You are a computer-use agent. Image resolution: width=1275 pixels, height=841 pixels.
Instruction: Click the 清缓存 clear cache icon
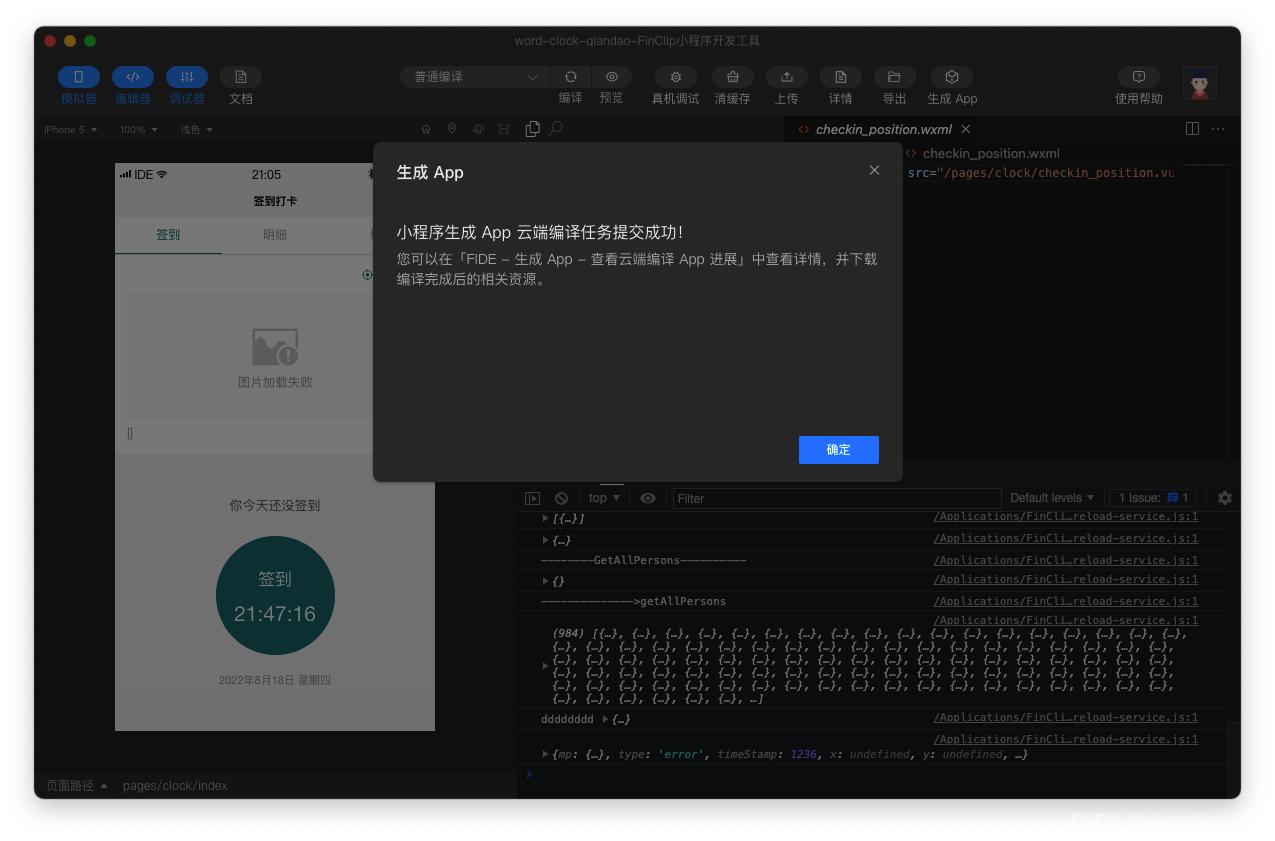tap(732, 77)
